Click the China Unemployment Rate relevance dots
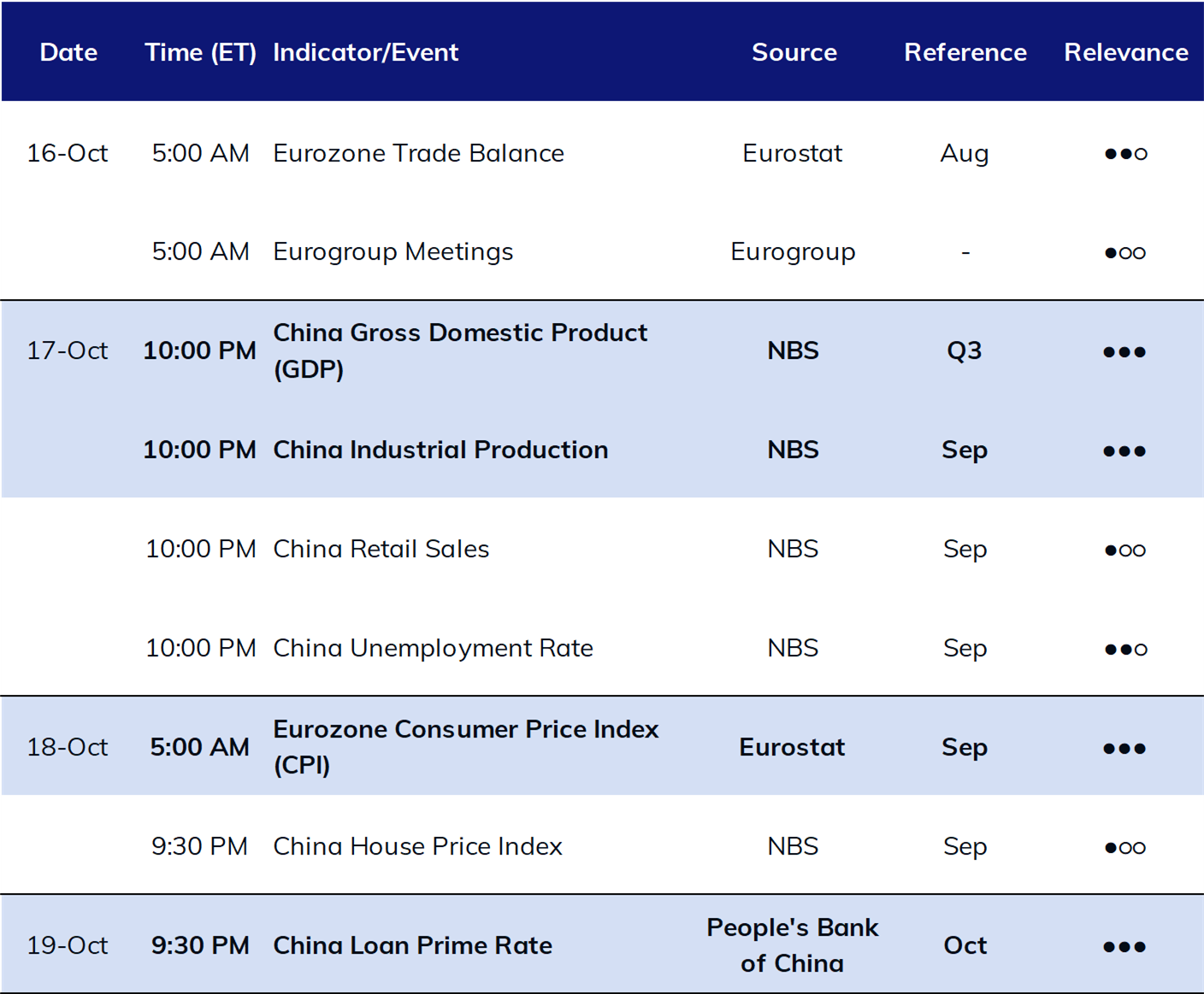Screen dimensions: 1204x994 tap(1125, 650)
